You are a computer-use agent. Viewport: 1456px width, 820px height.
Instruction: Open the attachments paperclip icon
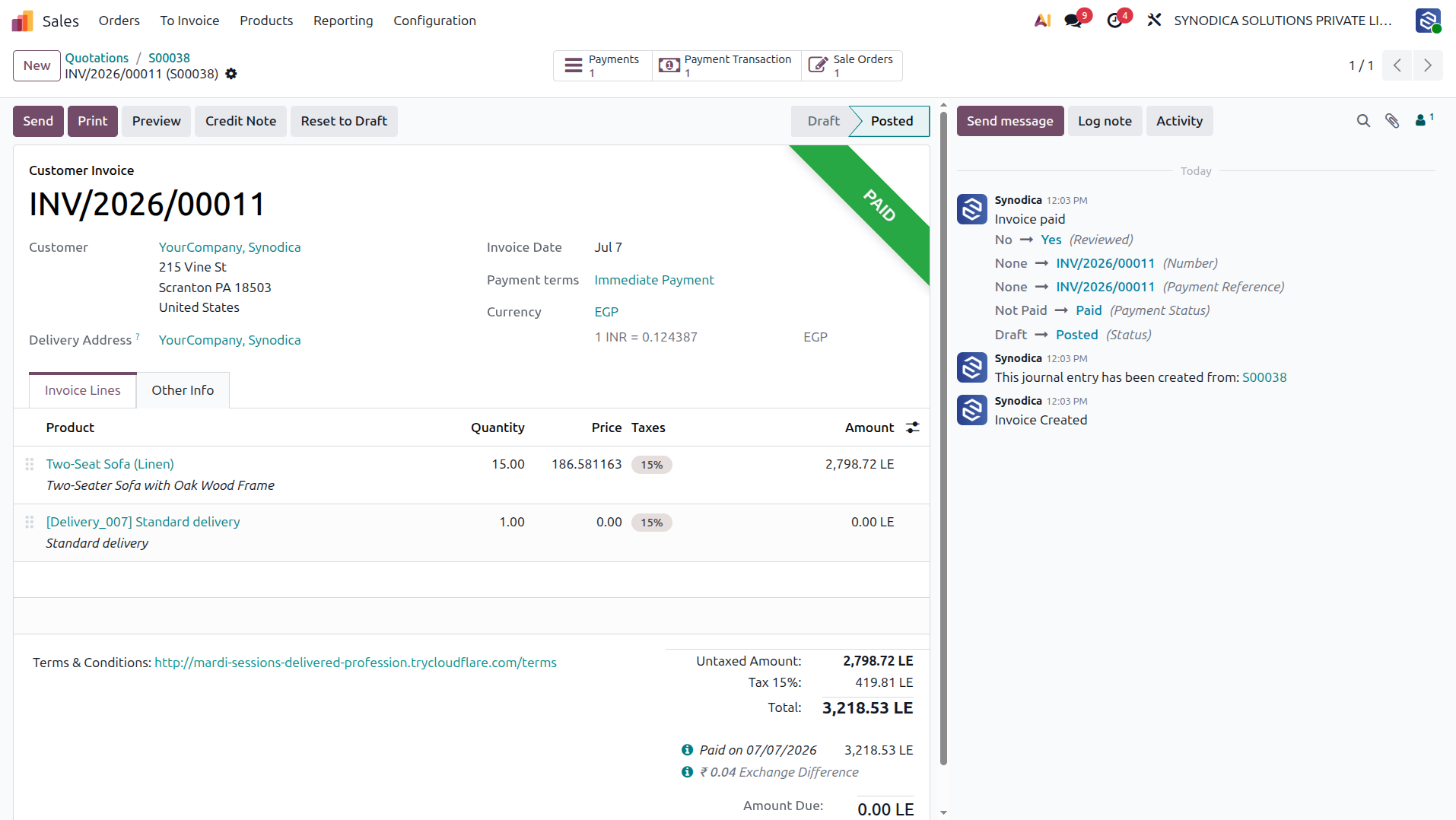click(x=1392, y=121)
